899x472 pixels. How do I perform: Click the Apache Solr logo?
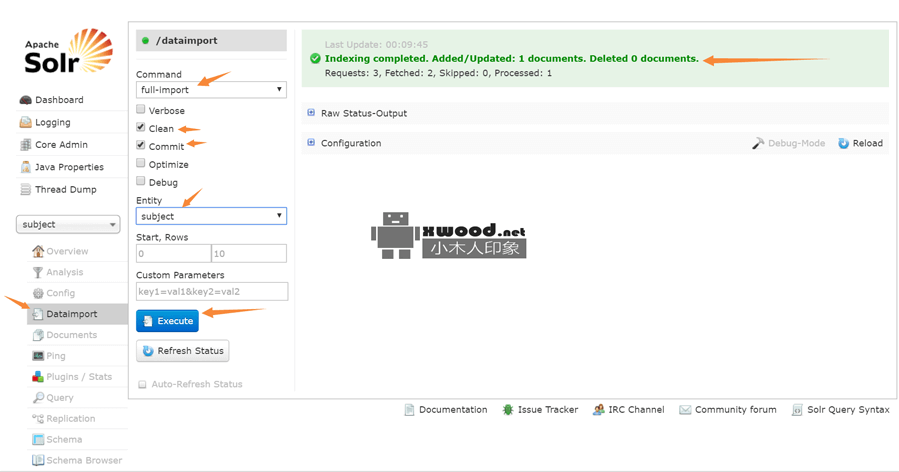coord(68,51)
